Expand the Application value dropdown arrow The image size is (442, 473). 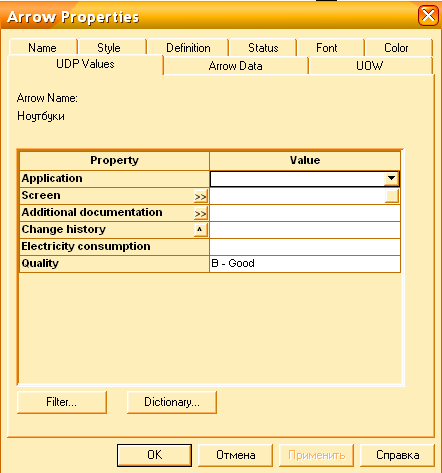tap(391, 179)
